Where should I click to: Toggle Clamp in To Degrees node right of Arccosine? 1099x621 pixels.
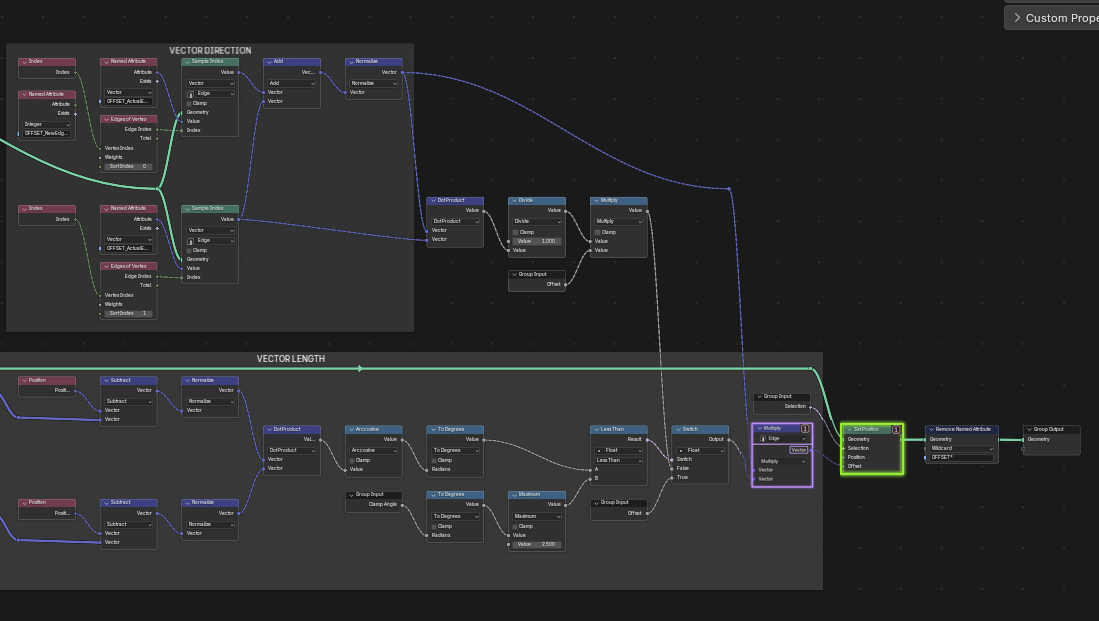[x=434, y=460]
